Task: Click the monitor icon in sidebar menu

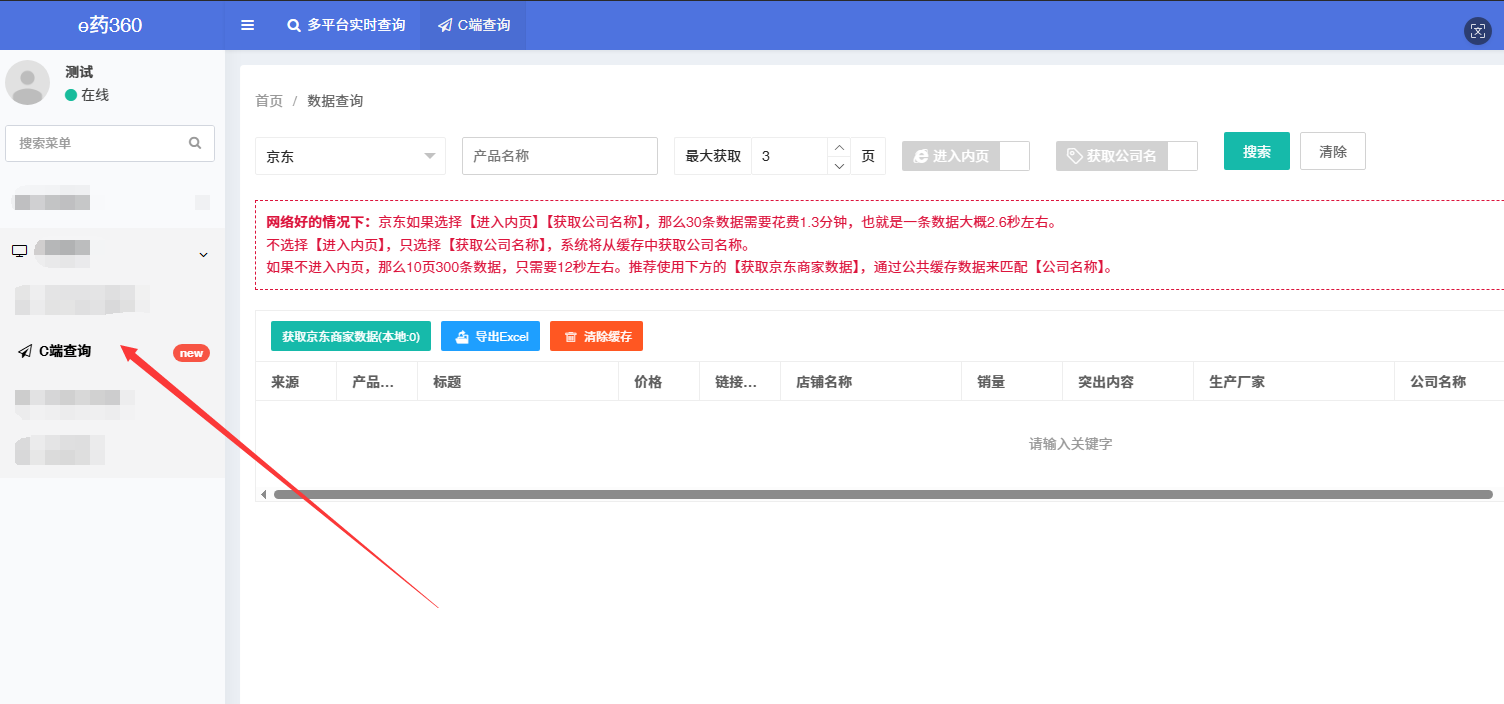Action: tap(19, 251)
